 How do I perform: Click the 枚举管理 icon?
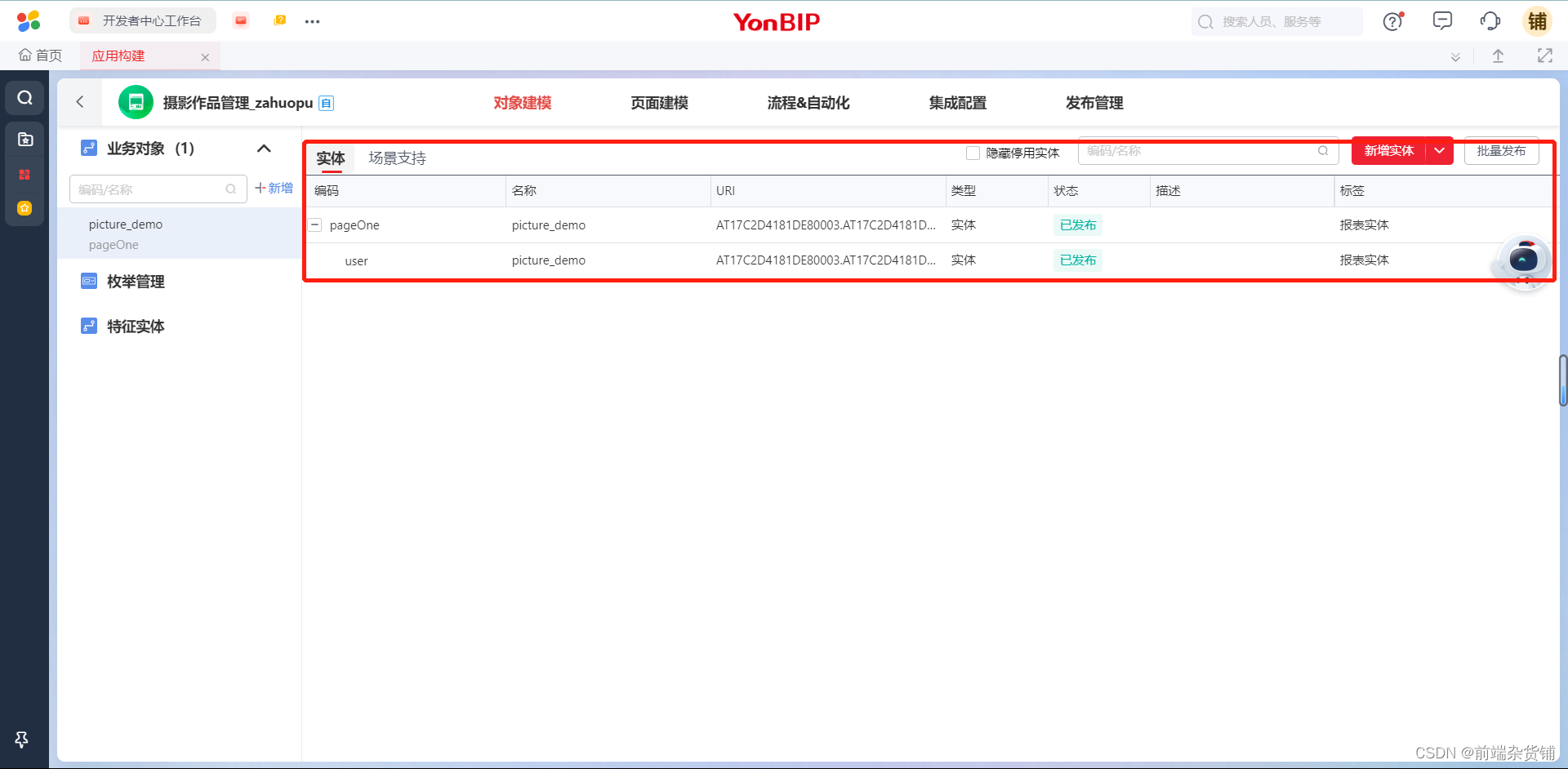pyautogui.click(x=89, y=281)
